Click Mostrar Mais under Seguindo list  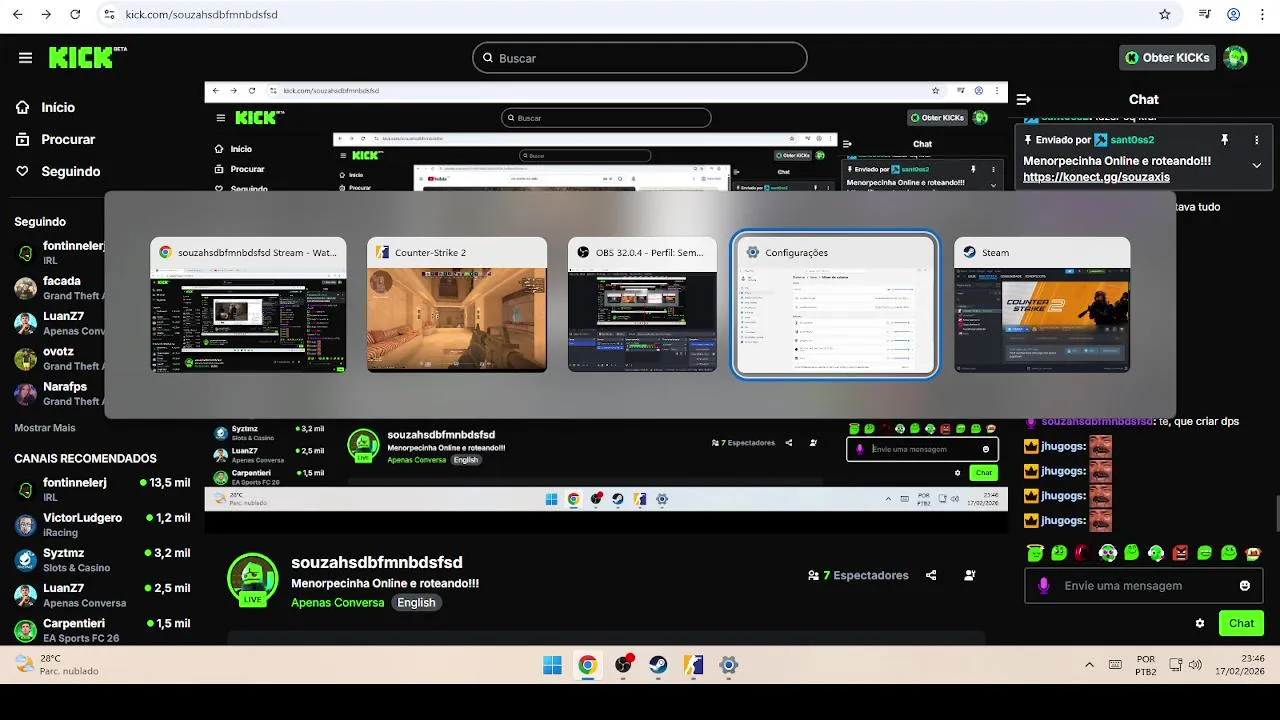pos(45,428)
